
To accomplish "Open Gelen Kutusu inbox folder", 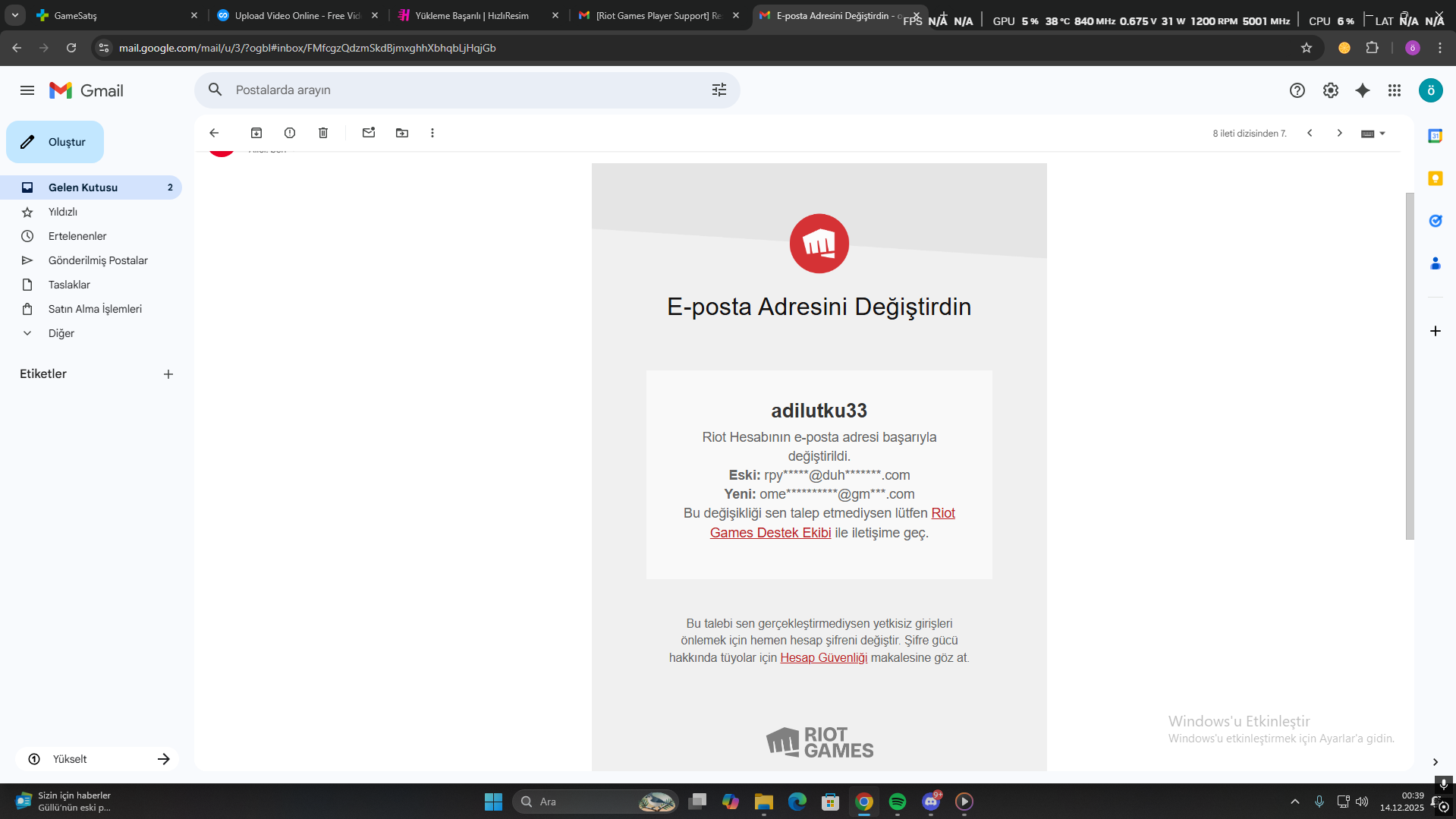I will pos(91,187).
